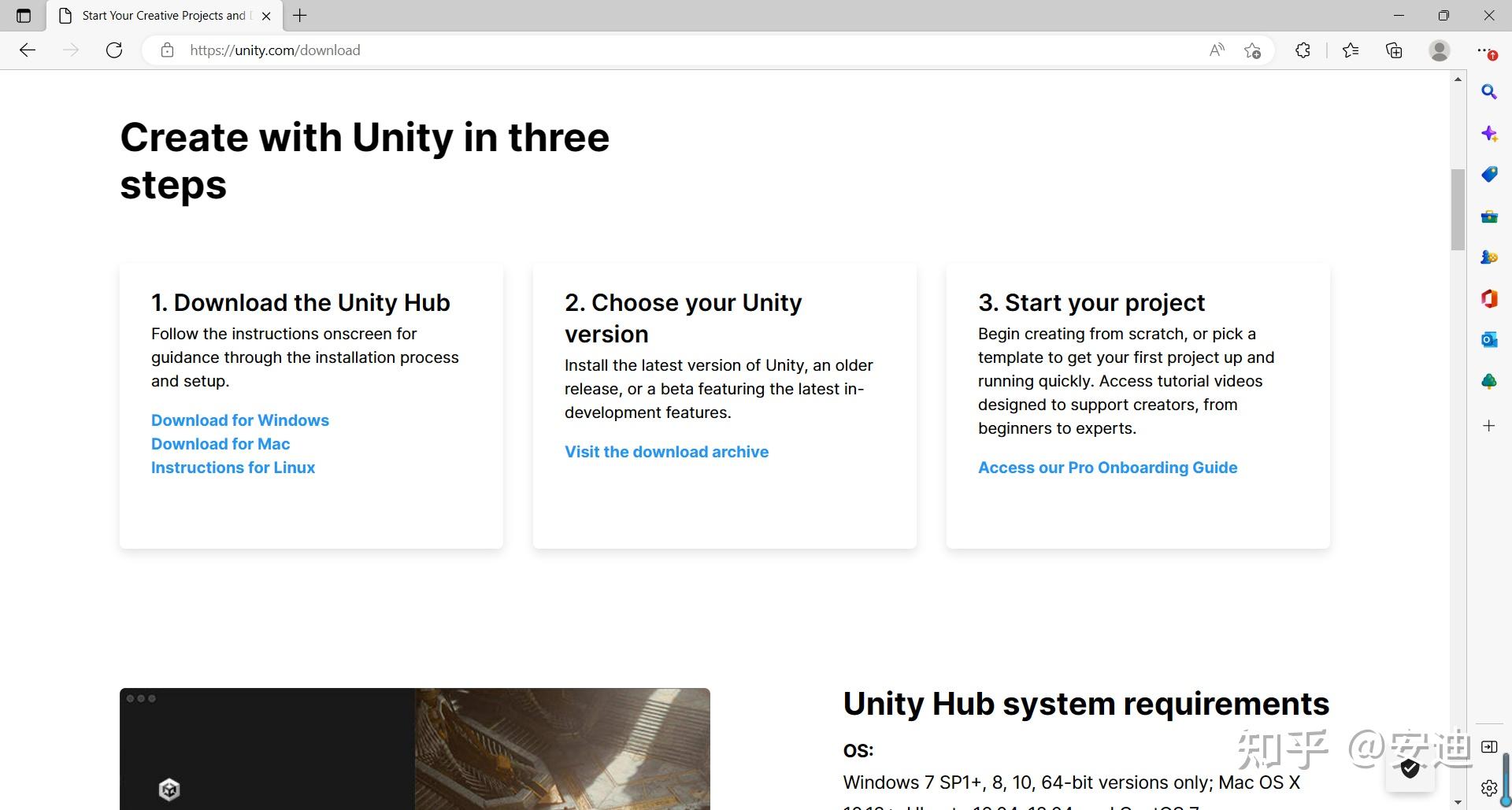Screen dimensions: 1512x810
Task: Add a shortcut to the sidebar with plus
Action: tap(1489, 425)
